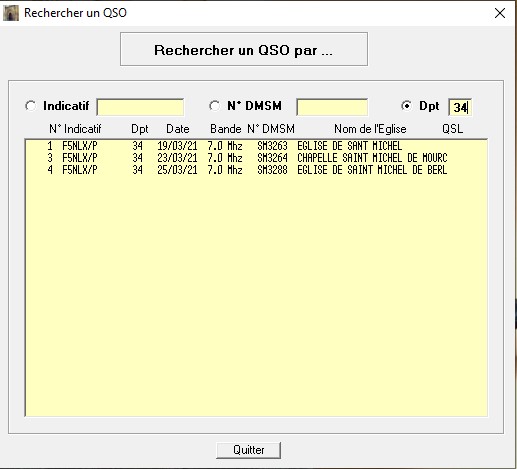Select the row for EGLISE DE SANT MICHEL
The height and width of the screenshot is (469, 517).
tap(256, 146)
